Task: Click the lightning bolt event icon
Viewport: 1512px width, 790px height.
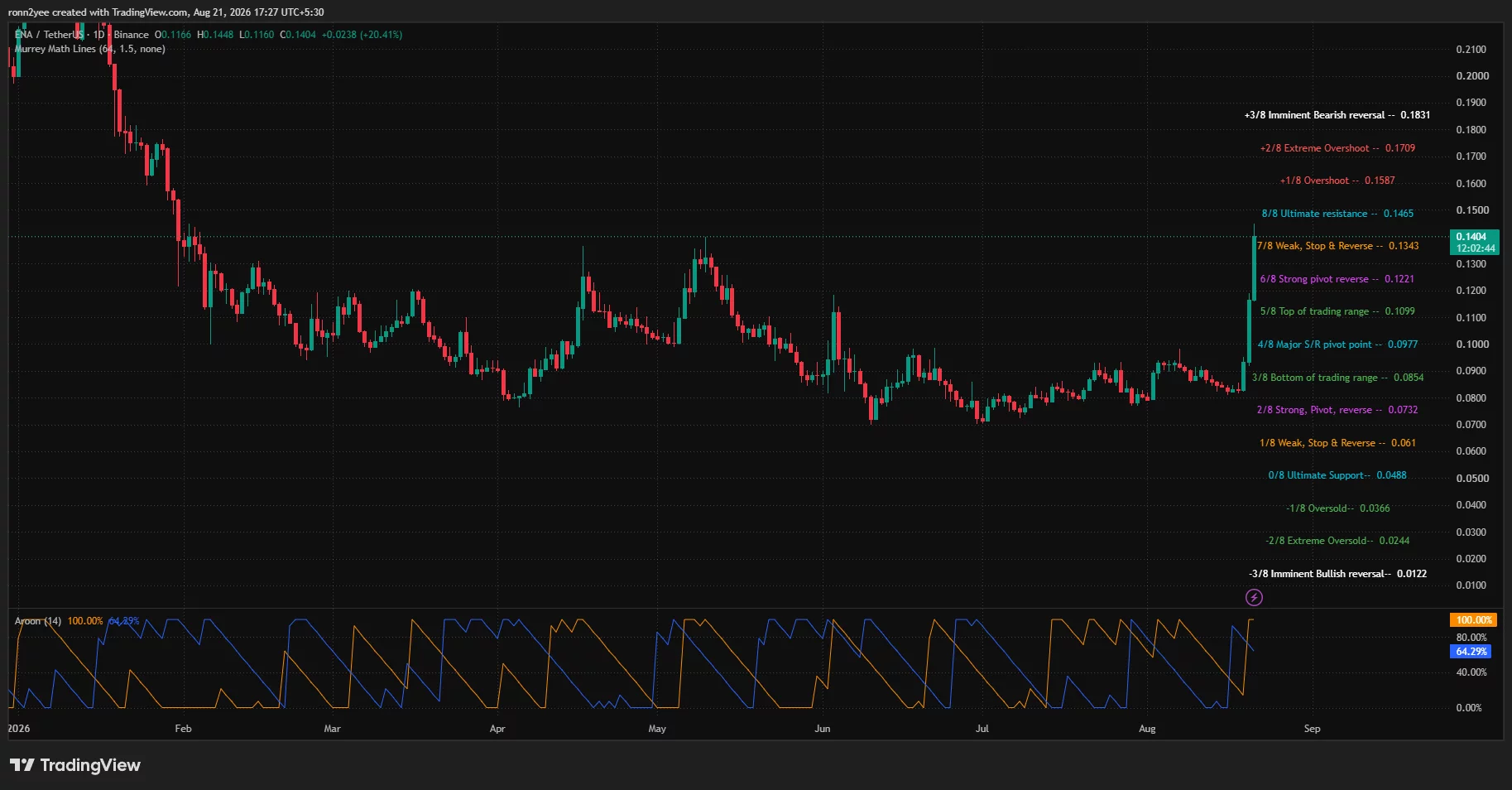Action: pos(1254,597)
